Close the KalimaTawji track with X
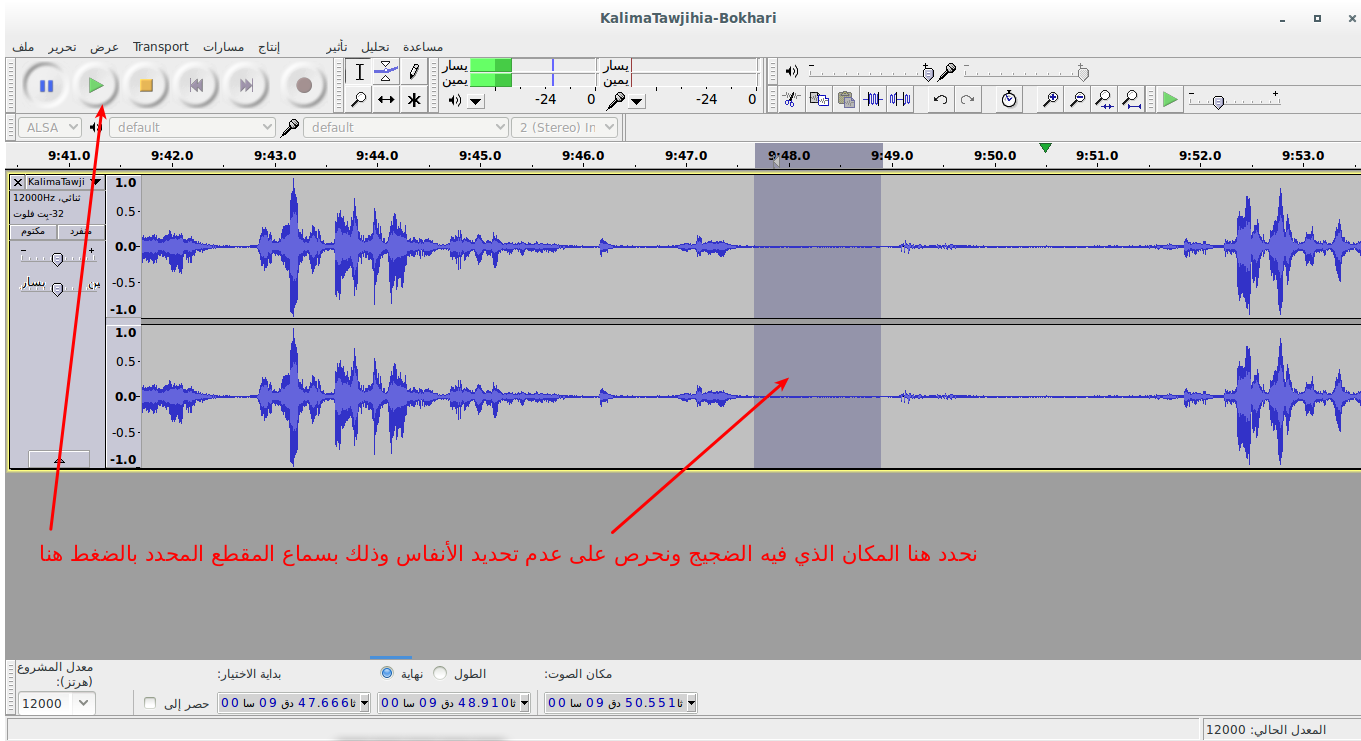The image size is (1361, 741). coord(18,182)
